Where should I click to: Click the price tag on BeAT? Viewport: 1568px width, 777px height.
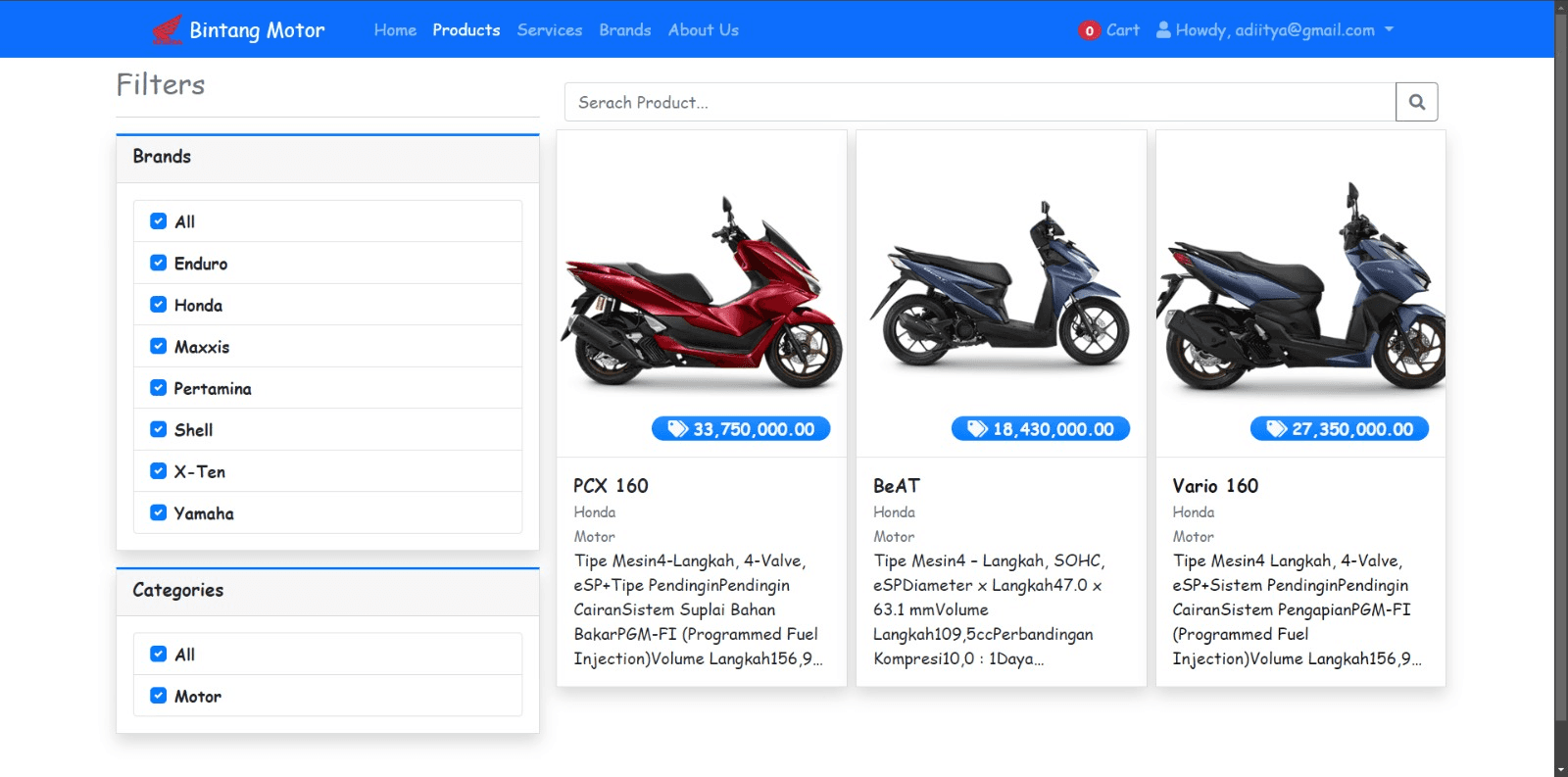click(1041, 429)
